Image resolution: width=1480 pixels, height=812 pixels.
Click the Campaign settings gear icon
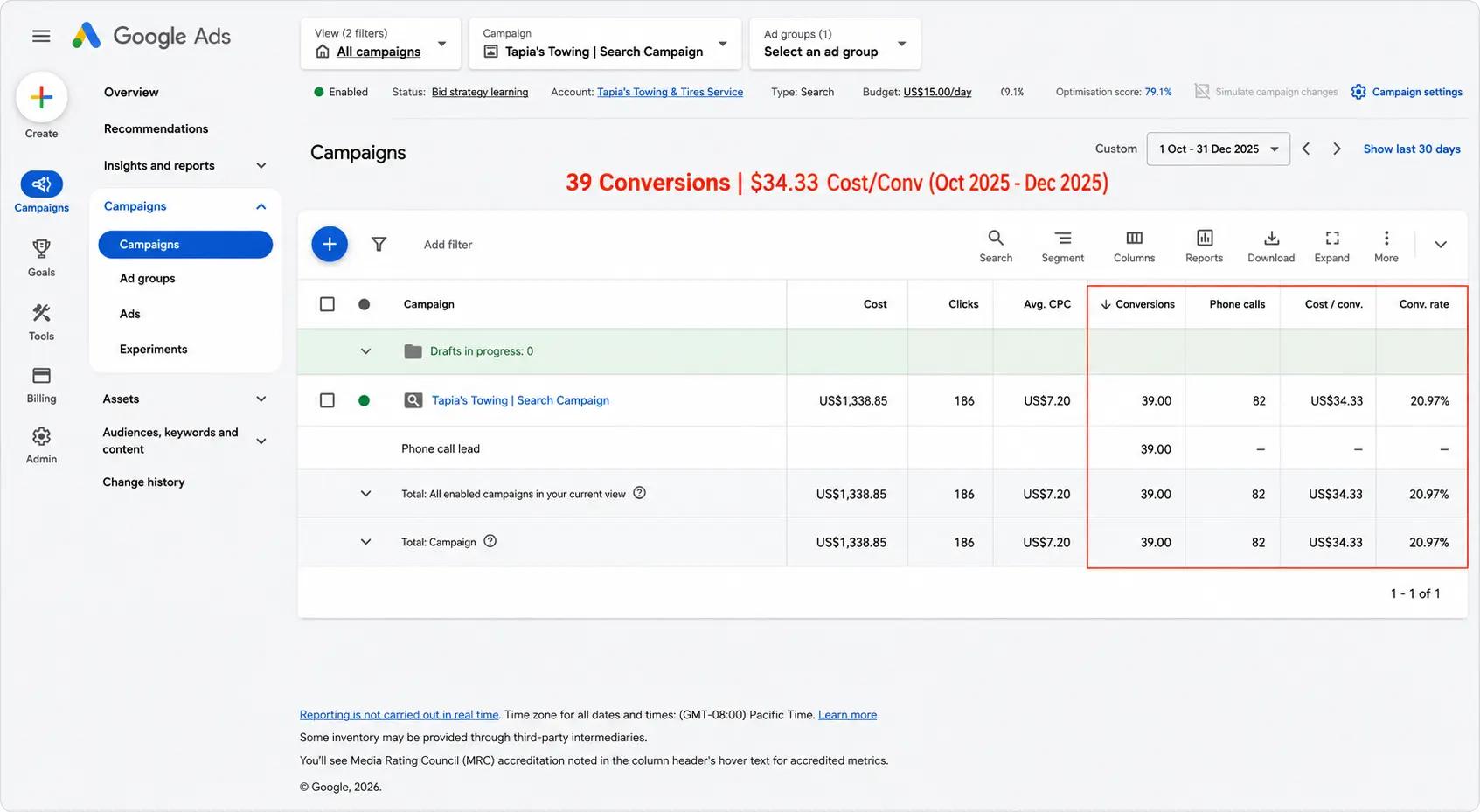[x=1358, y=92]
